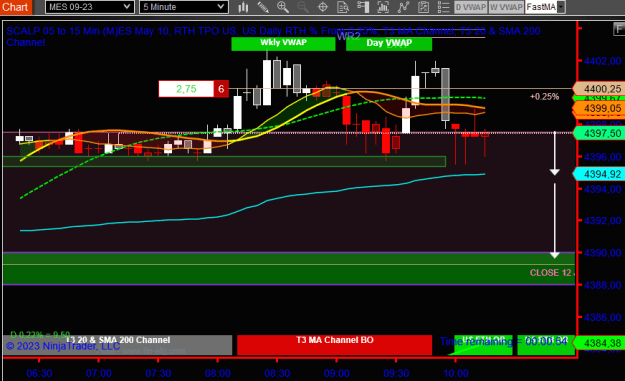
Task: Click the 4386,00 price axis label
Action: [602, 318]
